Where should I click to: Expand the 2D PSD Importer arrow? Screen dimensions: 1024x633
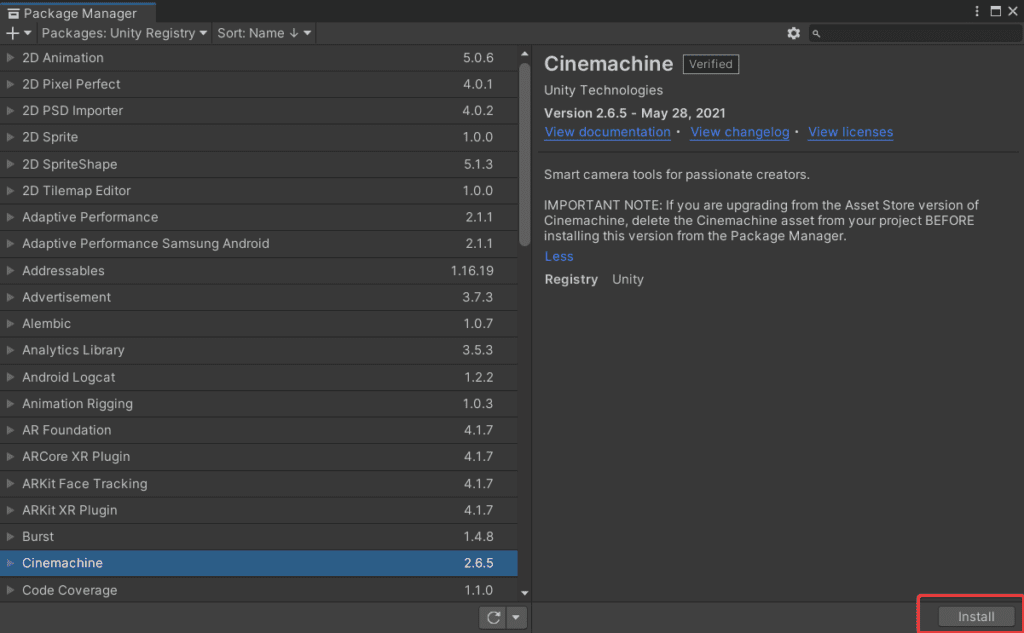pyautogui.click(x=10, y=110)
